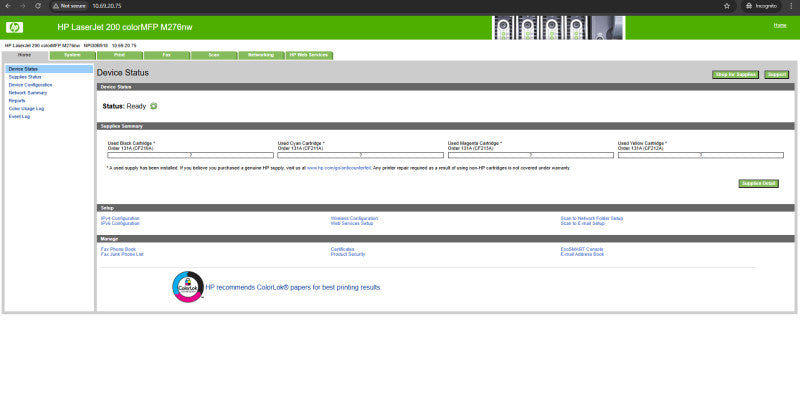
Task: Open the Scan tab
Action: (214, 55)
